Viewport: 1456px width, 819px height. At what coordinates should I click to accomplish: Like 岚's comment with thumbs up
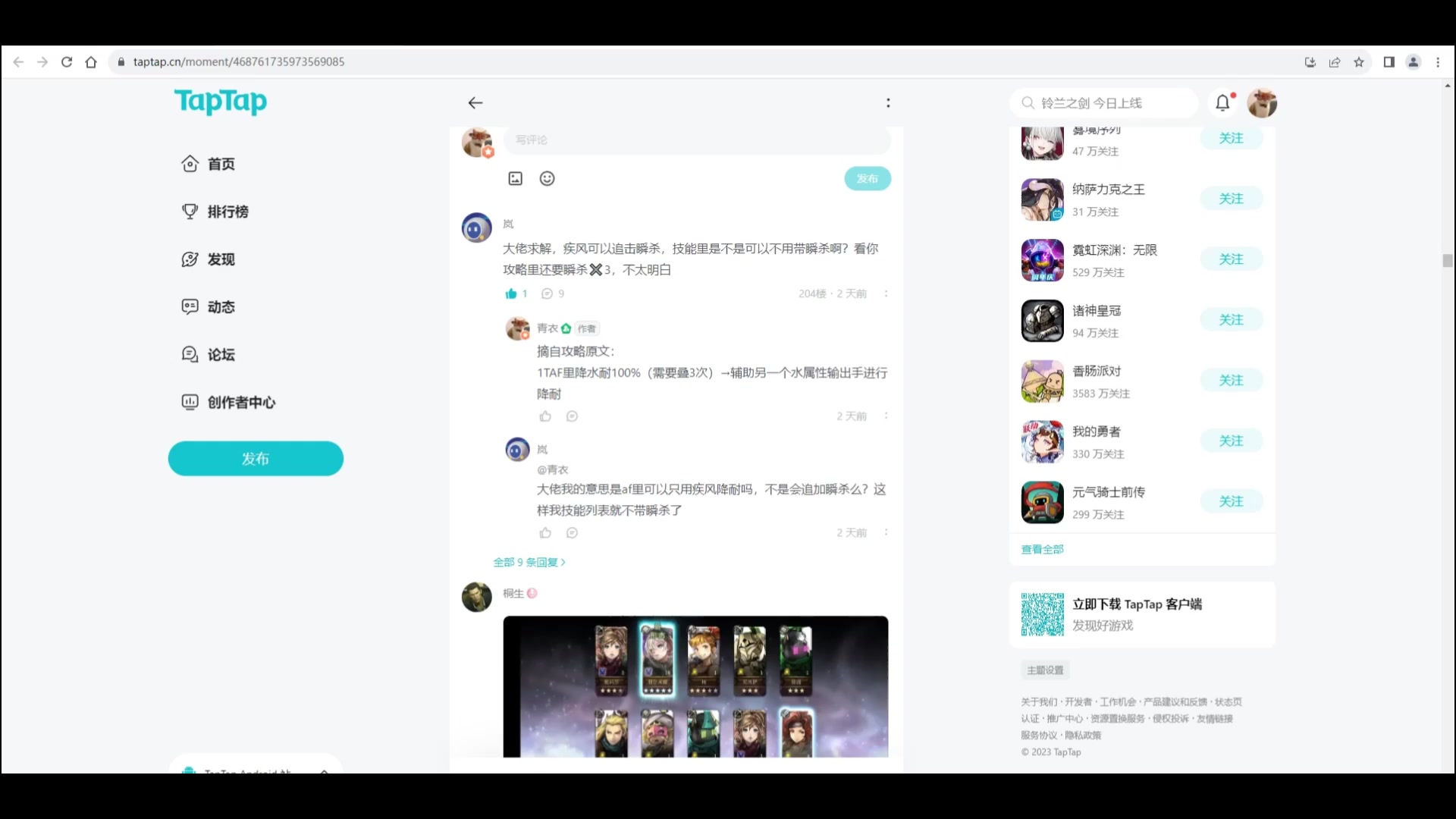511,293
